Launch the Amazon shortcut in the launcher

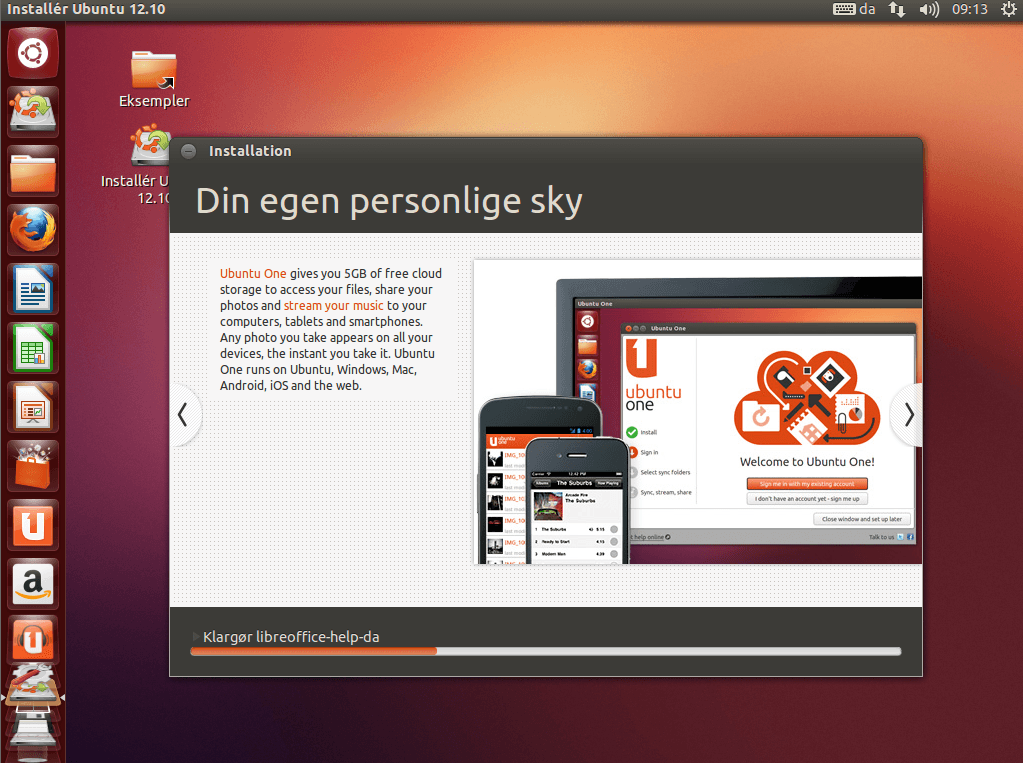point(32,583)
